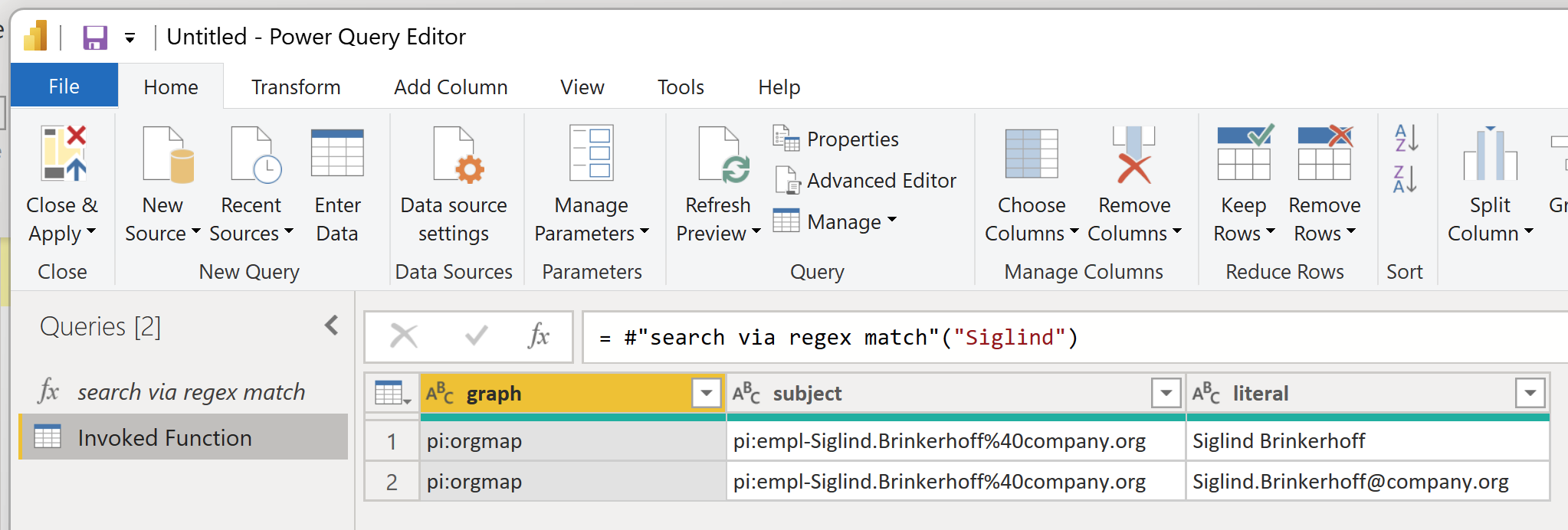The width and height of the screenshot is (1568, 530).
Task: Switch to the Home tab
Action: point(171,87)
